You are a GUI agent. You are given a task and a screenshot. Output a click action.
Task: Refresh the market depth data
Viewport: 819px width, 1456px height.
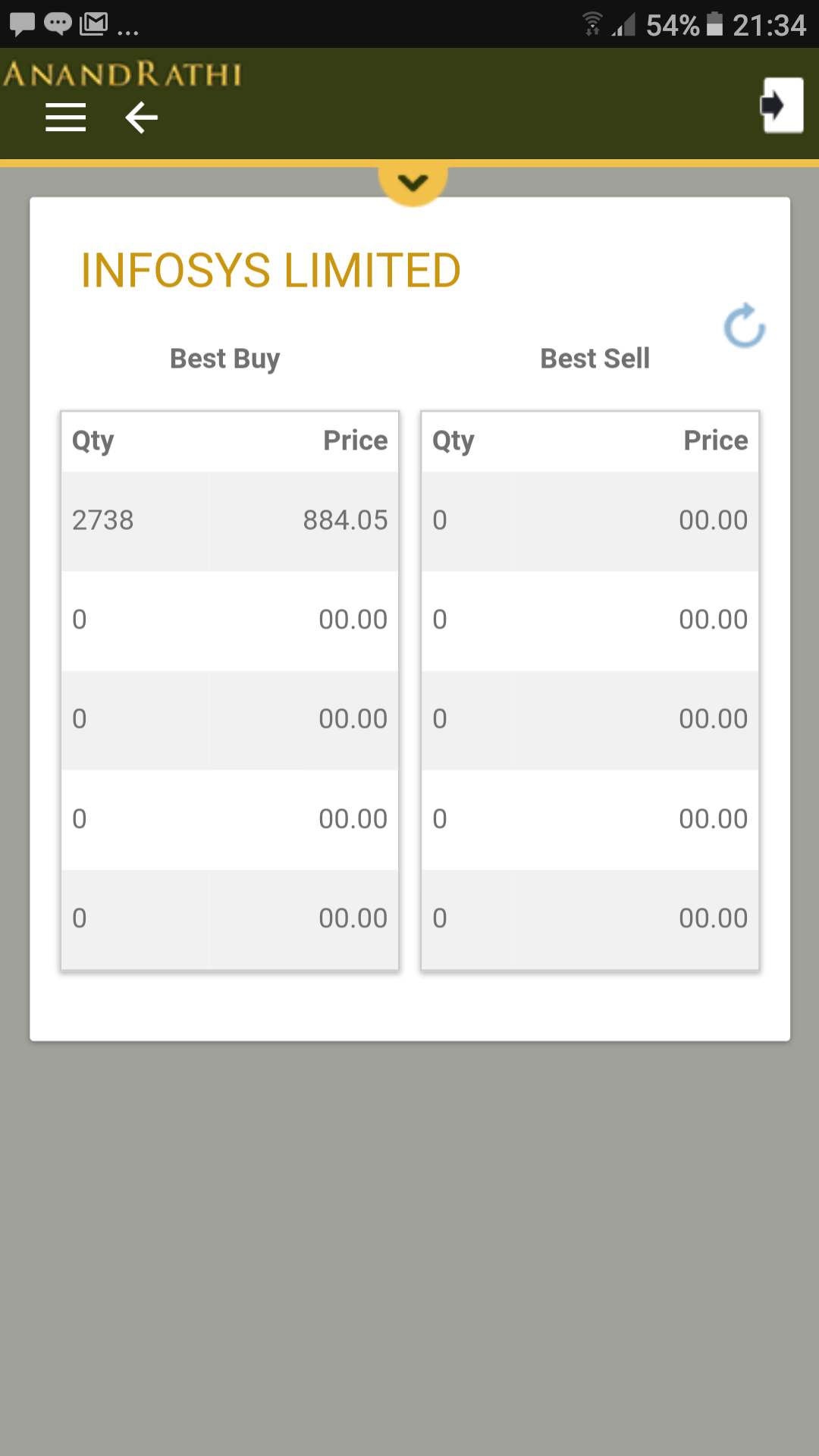click(745, 326)
